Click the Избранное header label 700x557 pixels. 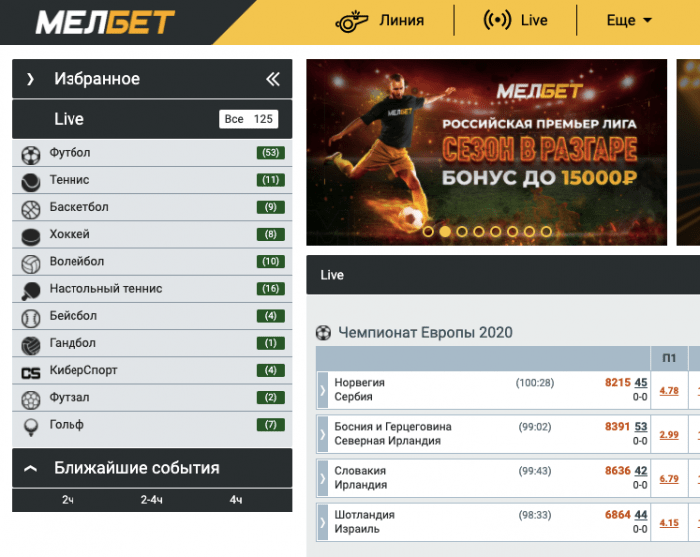97,79
